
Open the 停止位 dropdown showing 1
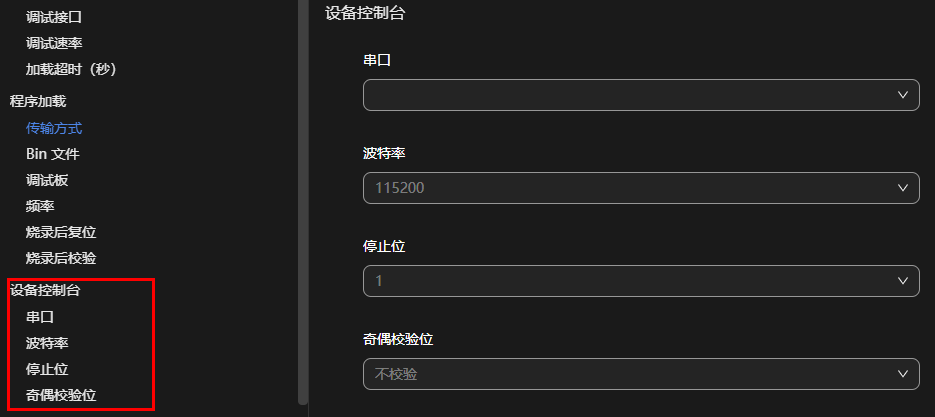tap(640, 281)
